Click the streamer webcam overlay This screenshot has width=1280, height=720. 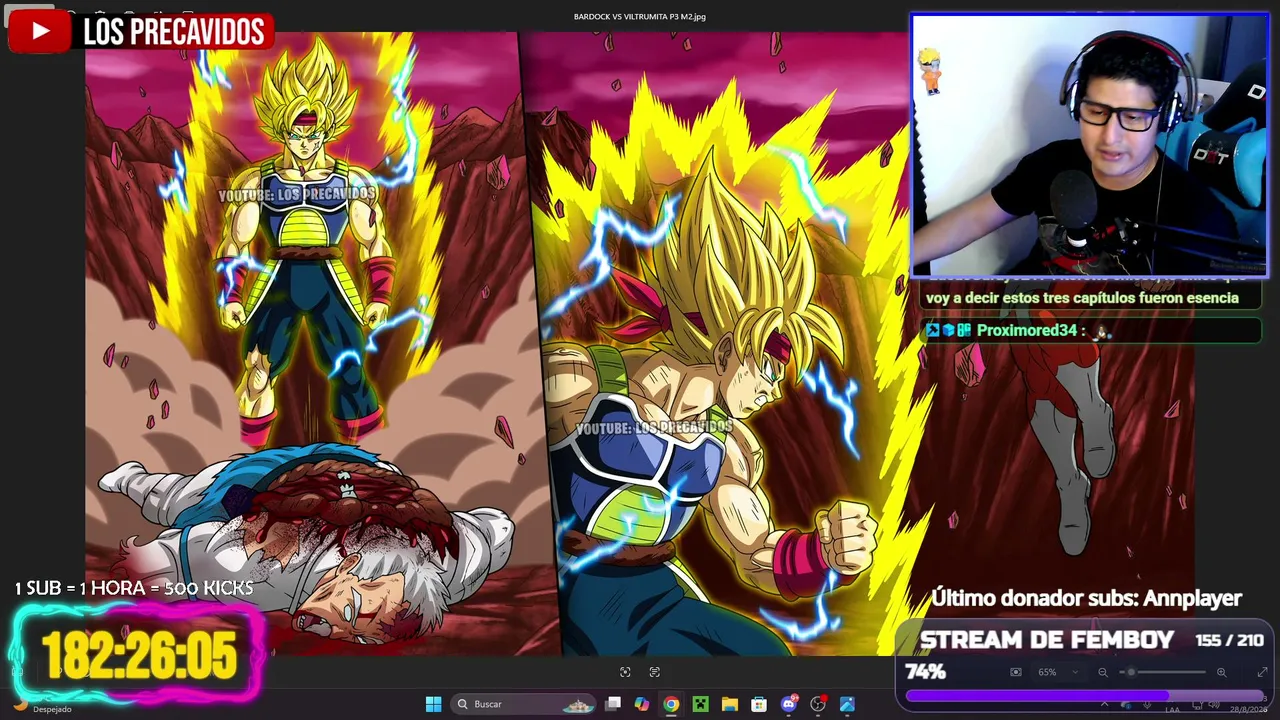click(x=1089, y=145)
